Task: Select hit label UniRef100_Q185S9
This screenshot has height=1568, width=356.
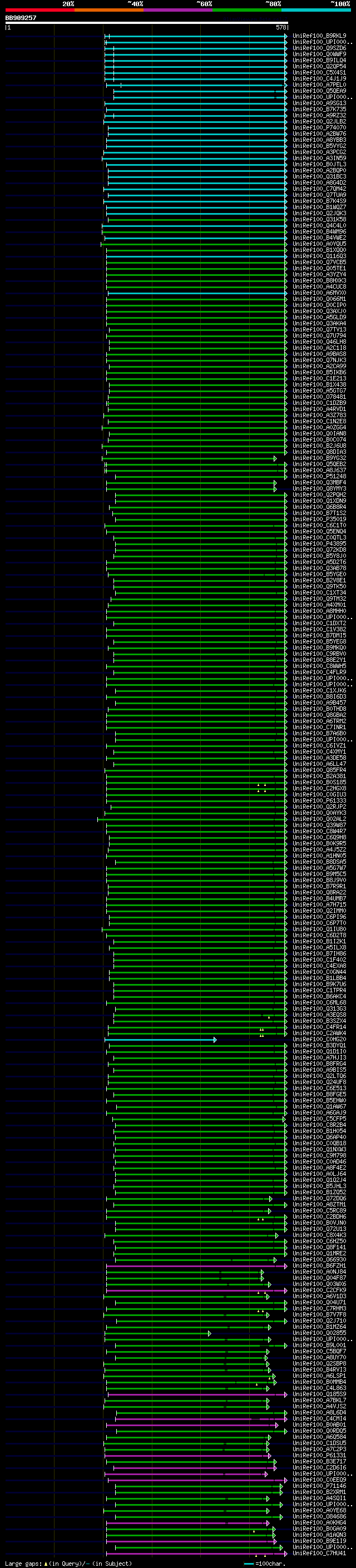Action: click(x=319, y=1394)
